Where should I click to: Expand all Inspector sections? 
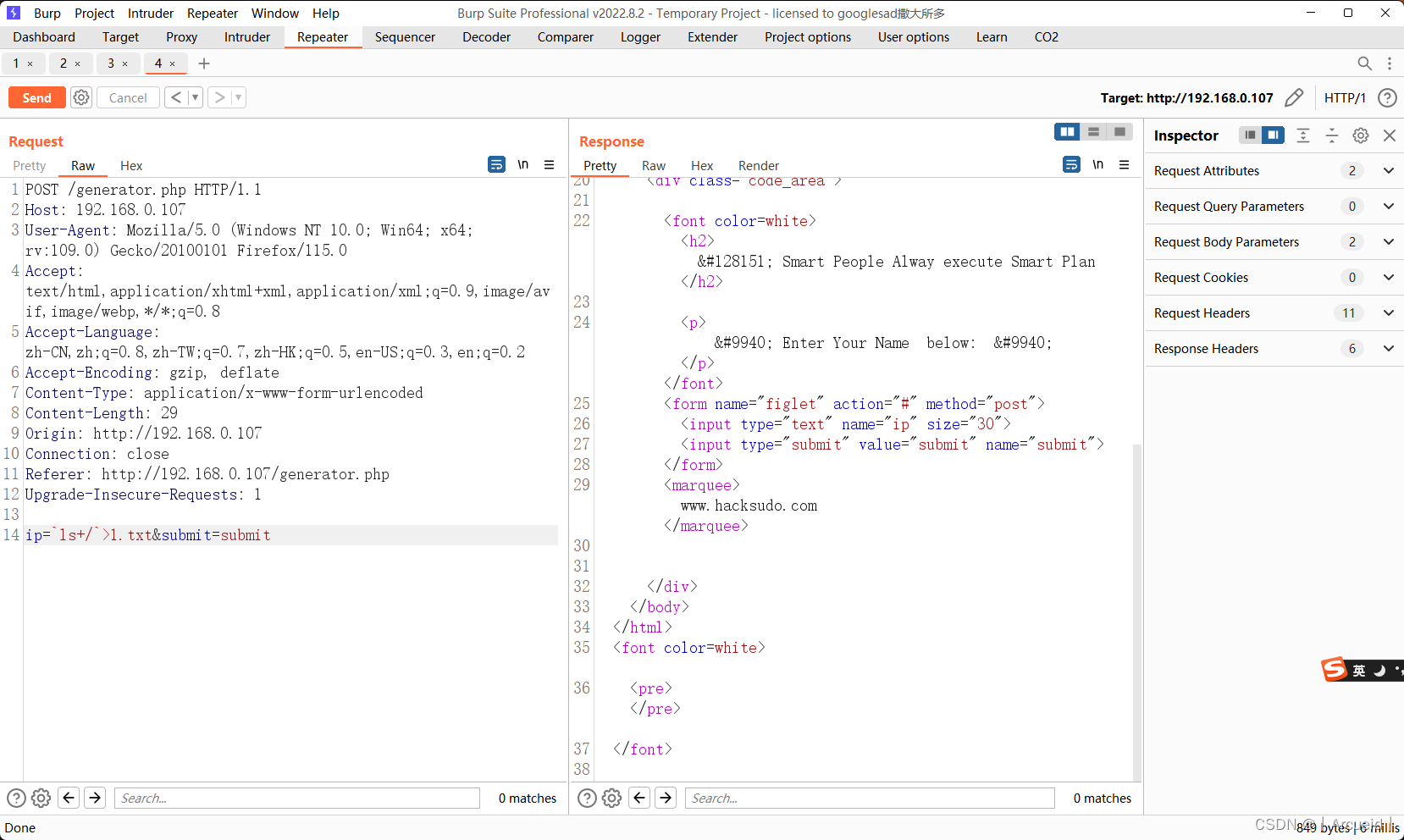[x=1303, y=135]
